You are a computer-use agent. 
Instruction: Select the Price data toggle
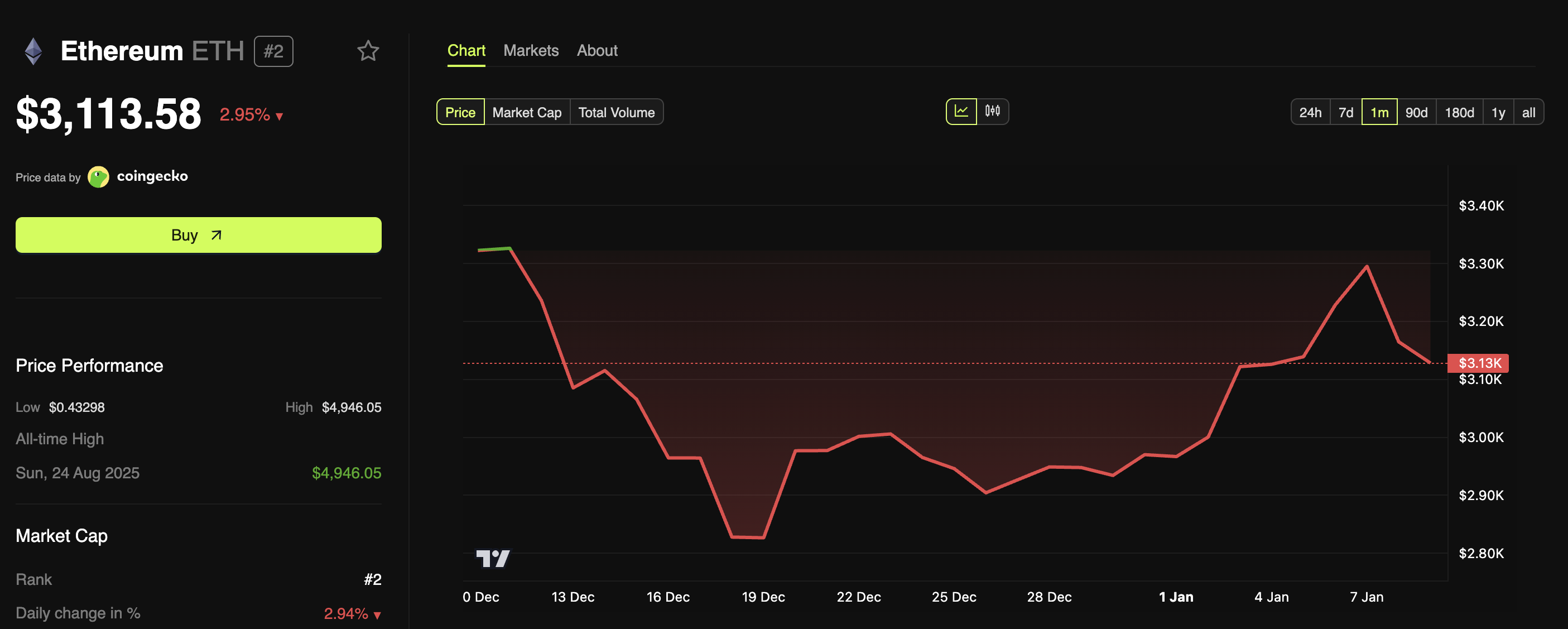point(460,112)
